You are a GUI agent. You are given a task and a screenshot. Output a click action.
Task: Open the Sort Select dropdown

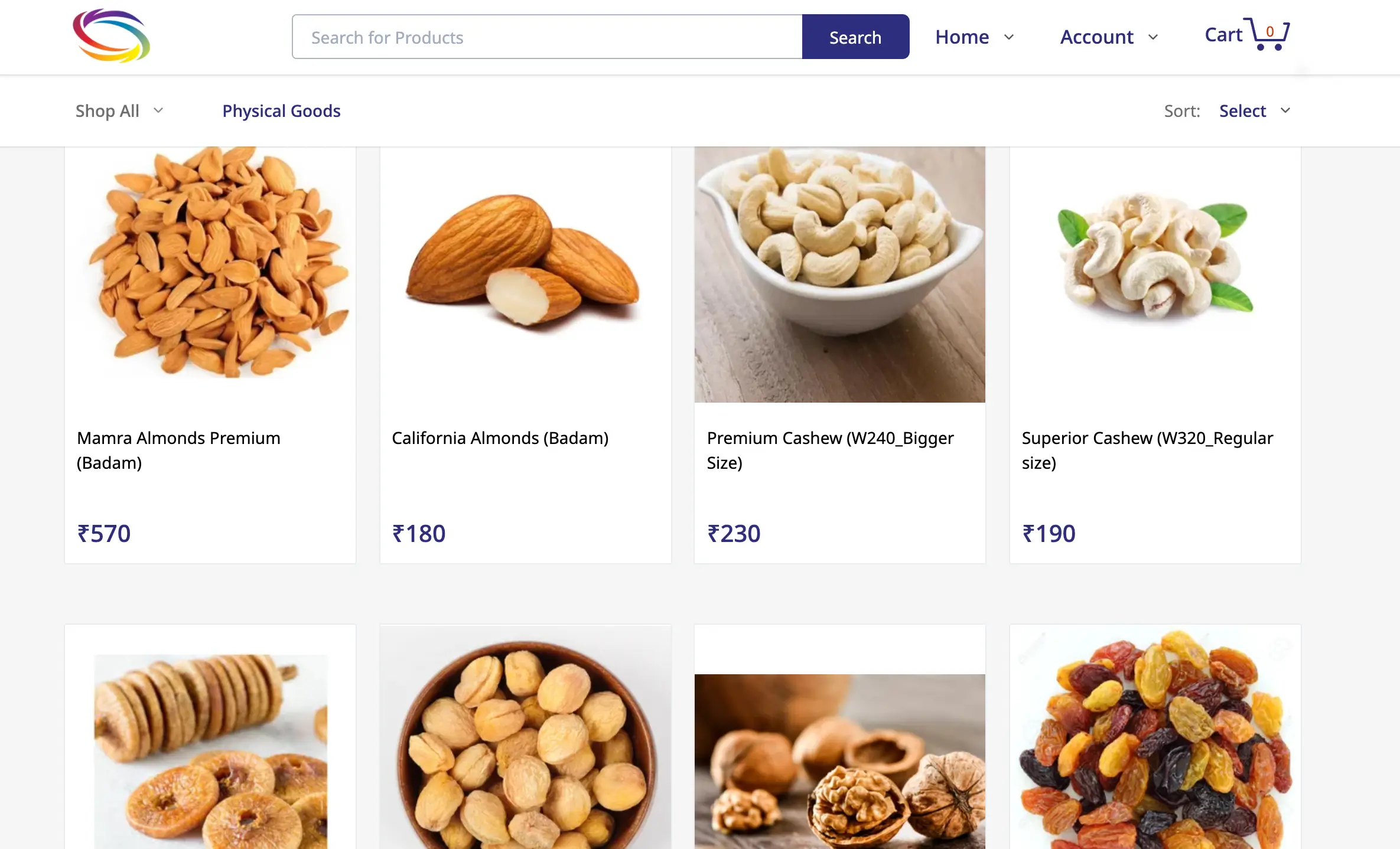click(1255, 111)
